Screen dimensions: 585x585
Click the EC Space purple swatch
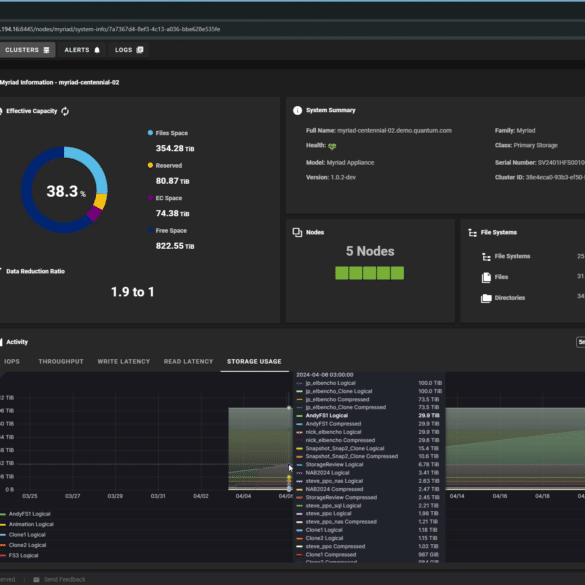point(150,198)
